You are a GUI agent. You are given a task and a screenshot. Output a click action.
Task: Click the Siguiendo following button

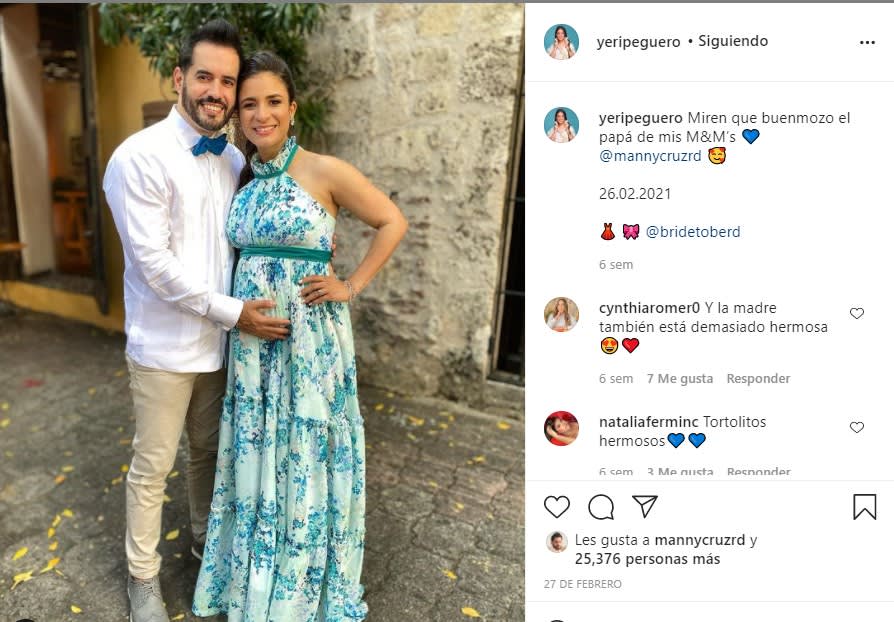point(733,41)
